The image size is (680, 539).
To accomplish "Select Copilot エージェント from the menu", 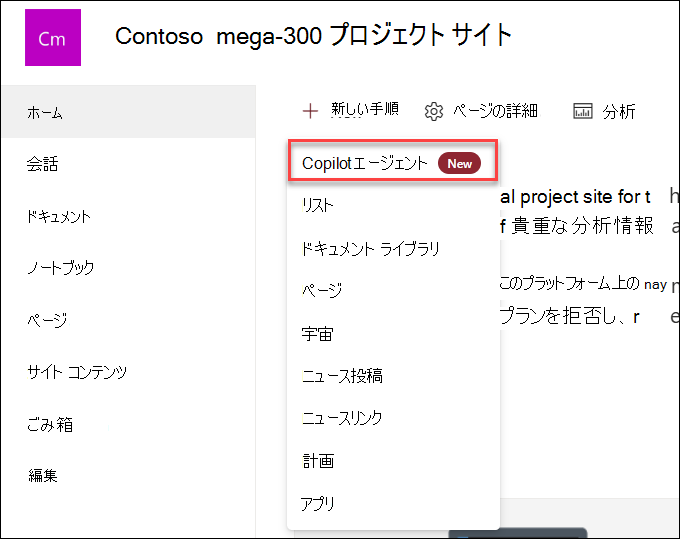I will [x=392, y=160].
